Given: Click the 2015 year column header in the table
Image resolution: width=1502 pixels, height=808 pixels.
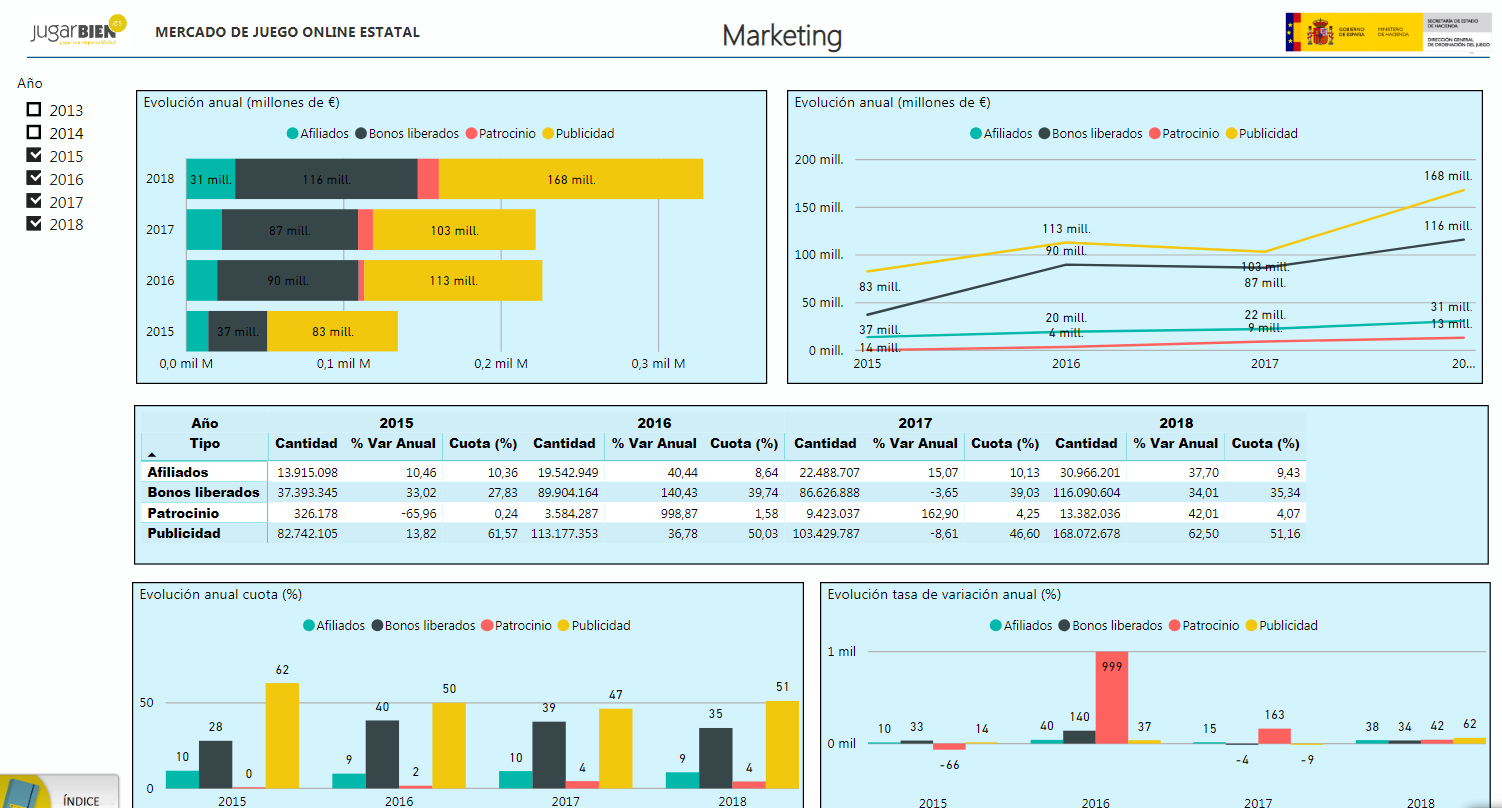Looking at the screenshot, I should (x=396, y=423).
